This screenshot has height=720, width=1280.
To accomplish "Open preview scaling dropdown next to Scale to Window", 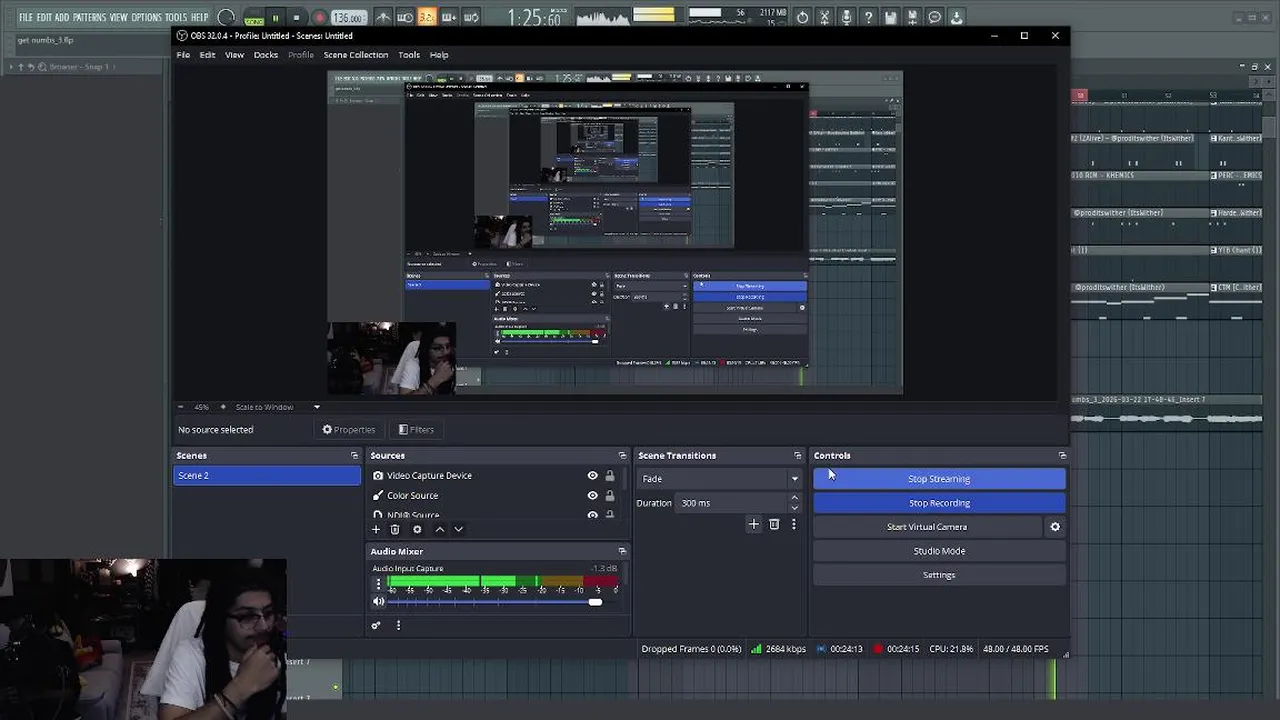I will [317, 407].
